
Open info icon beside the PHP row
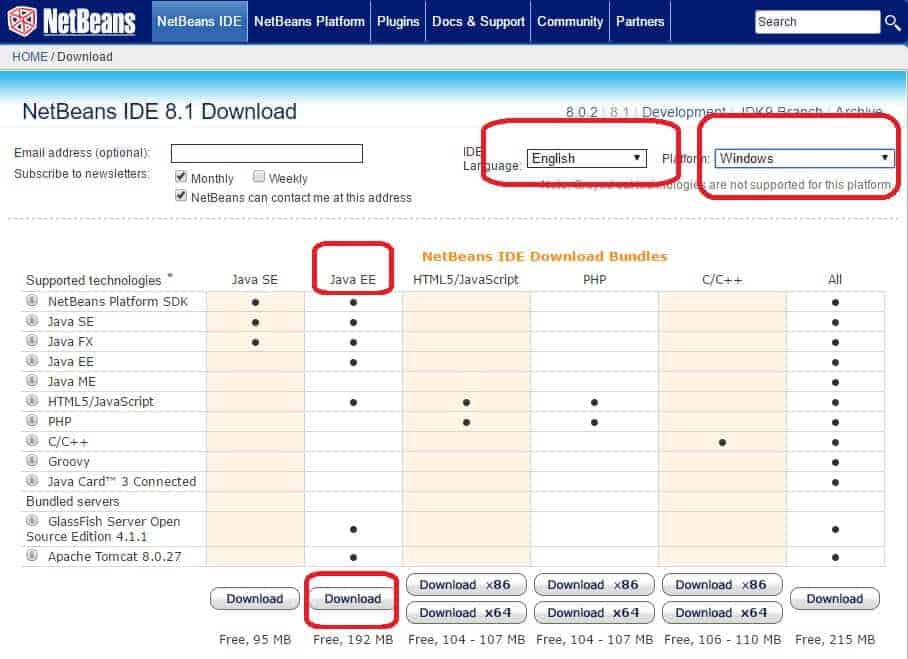click(x=32, y=420)
